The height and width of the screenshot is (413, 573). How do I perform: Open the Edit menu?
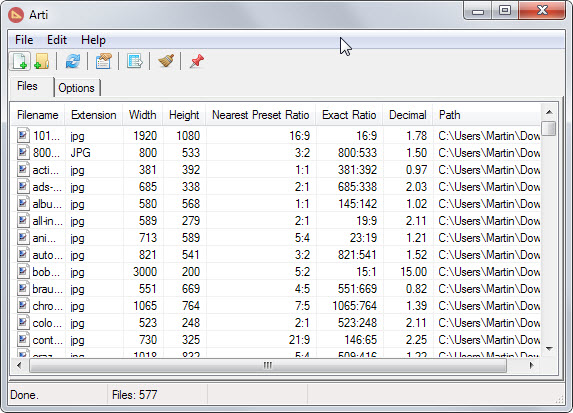[57, 40]
